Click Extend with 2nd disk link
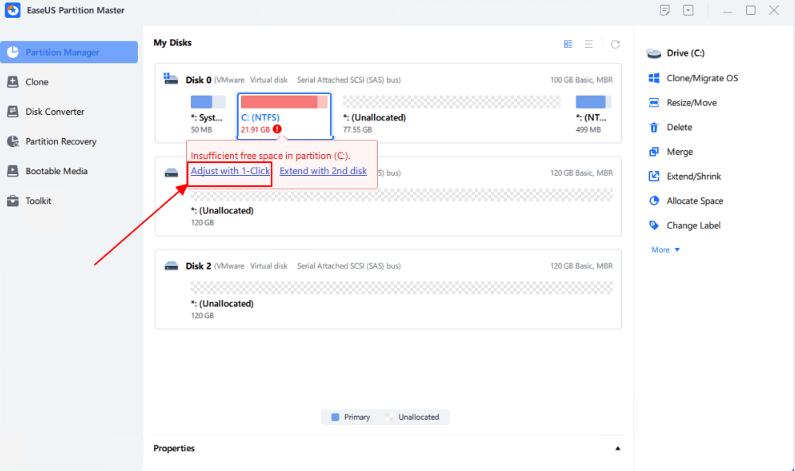The height and width of the screenshot is (471, 795). point(323,171)
